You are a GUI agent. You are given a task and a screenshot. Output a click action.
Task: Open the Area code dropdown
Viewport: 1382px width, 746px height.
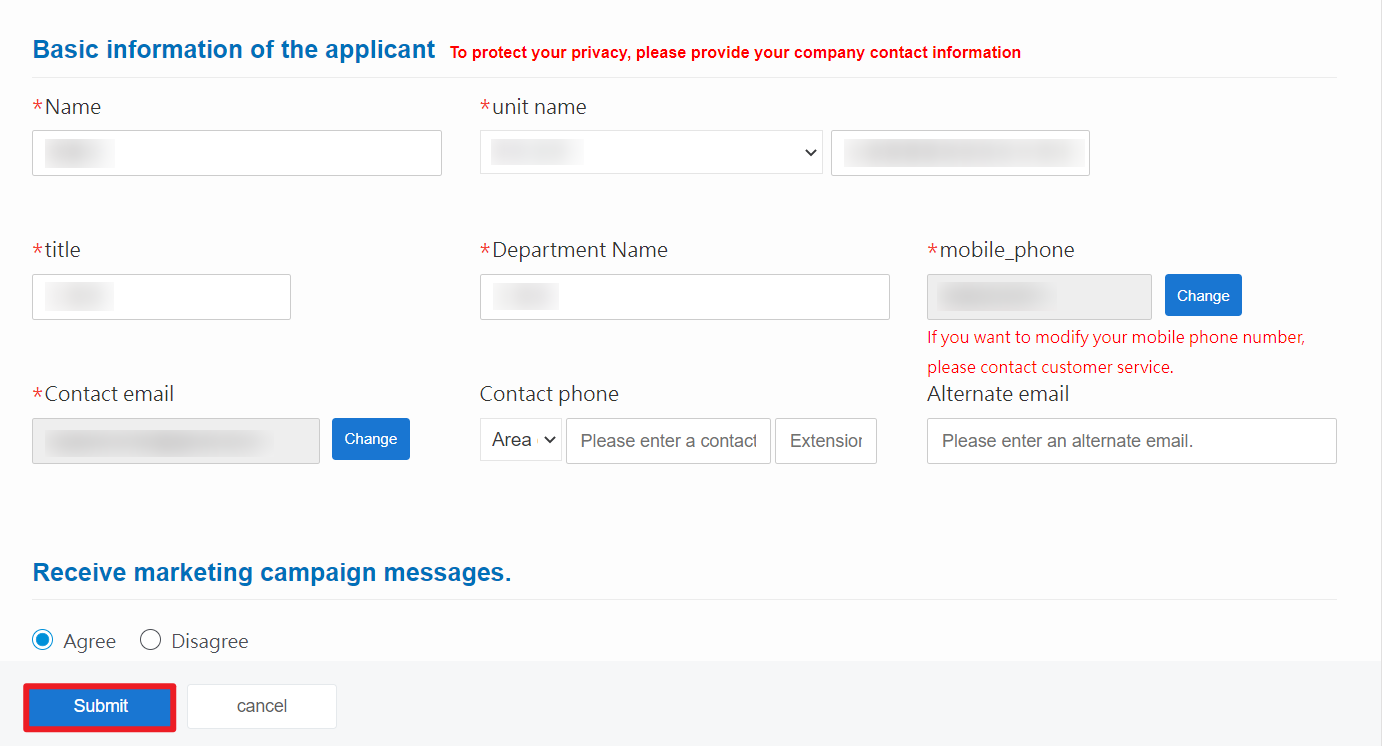coord(521,440)
